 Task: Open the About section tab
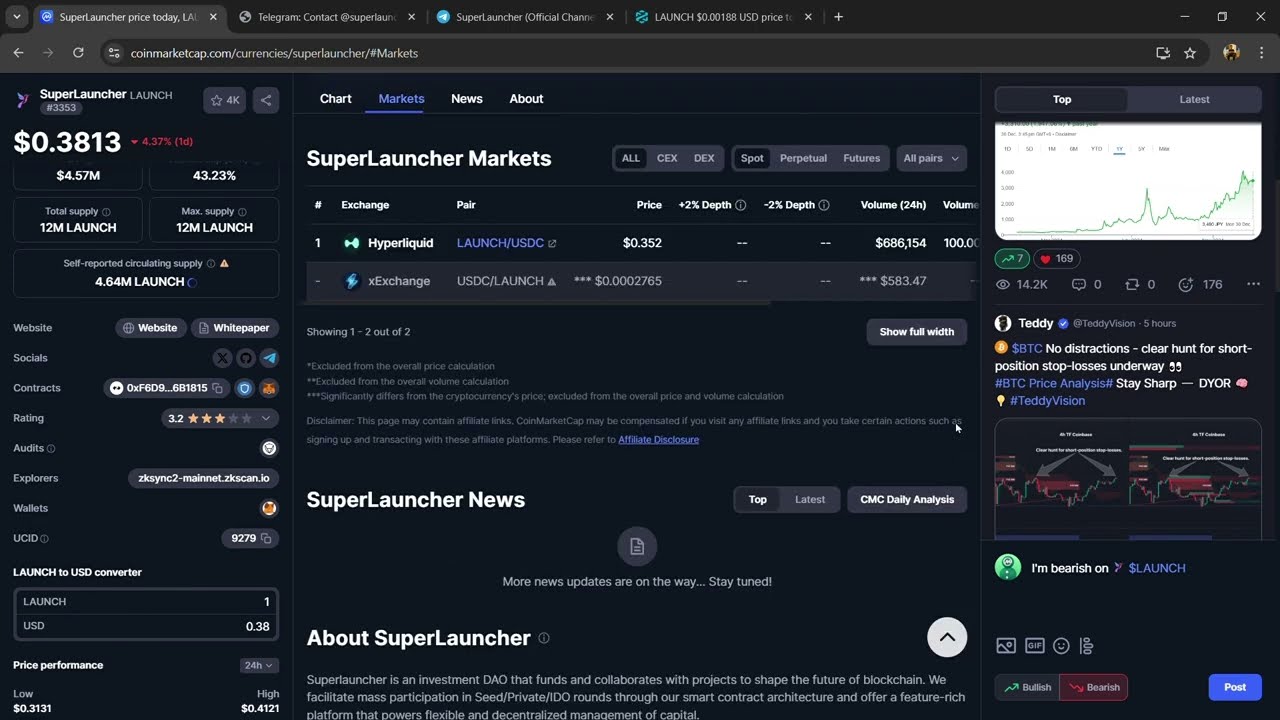coord(526,99)
